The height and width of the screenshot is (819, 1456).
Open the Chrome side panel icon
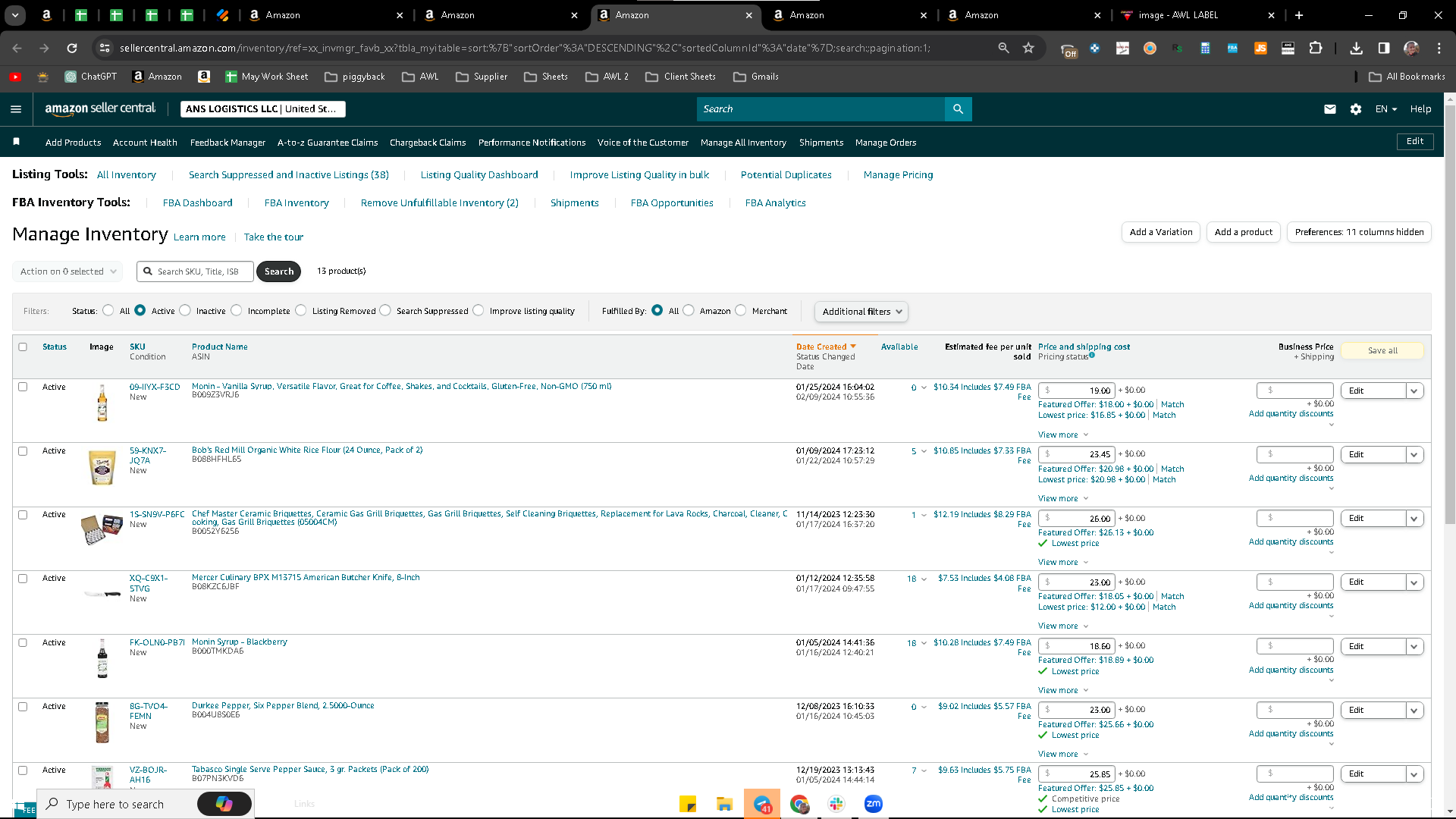pyautogui.click(x=1384, y=48)
